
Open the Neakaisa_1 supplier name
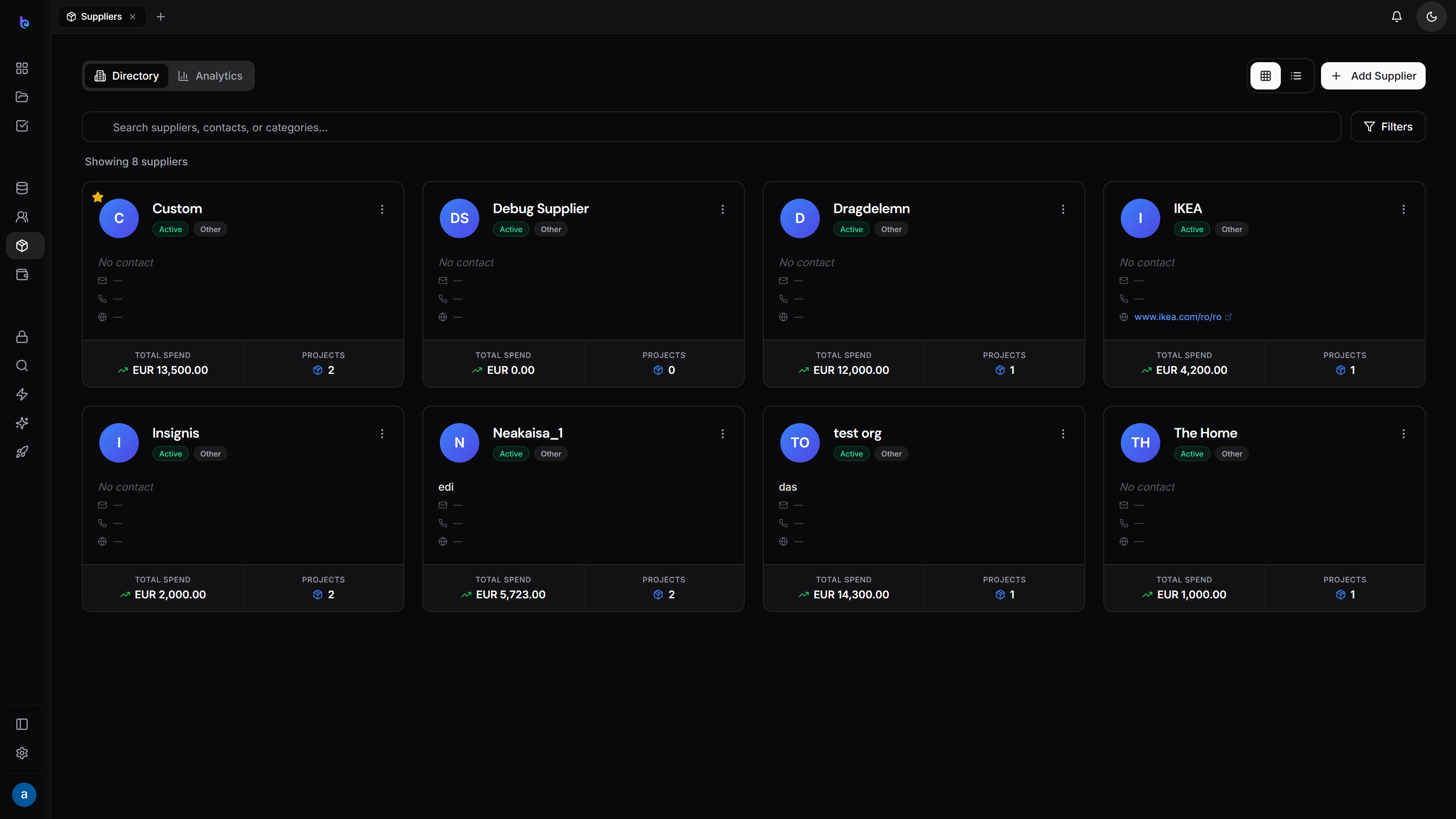tap(527, 433)
